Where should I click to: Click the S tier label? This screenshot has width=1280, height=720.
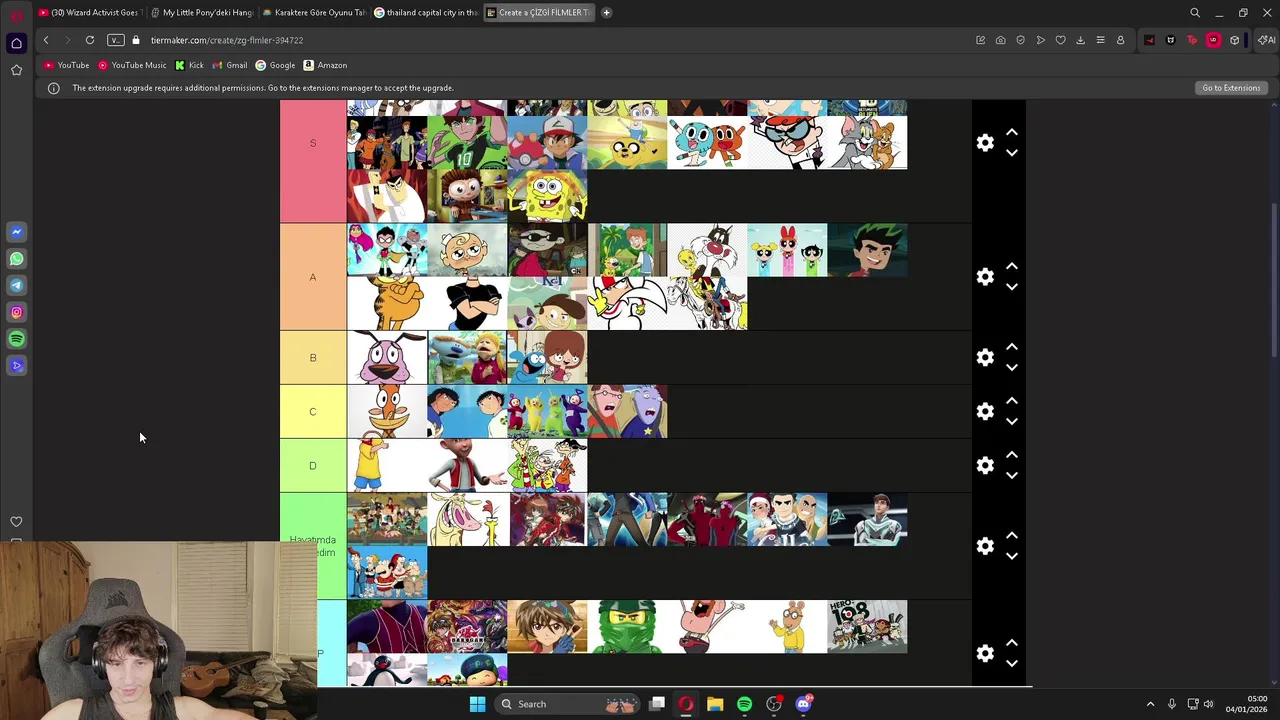313,143
